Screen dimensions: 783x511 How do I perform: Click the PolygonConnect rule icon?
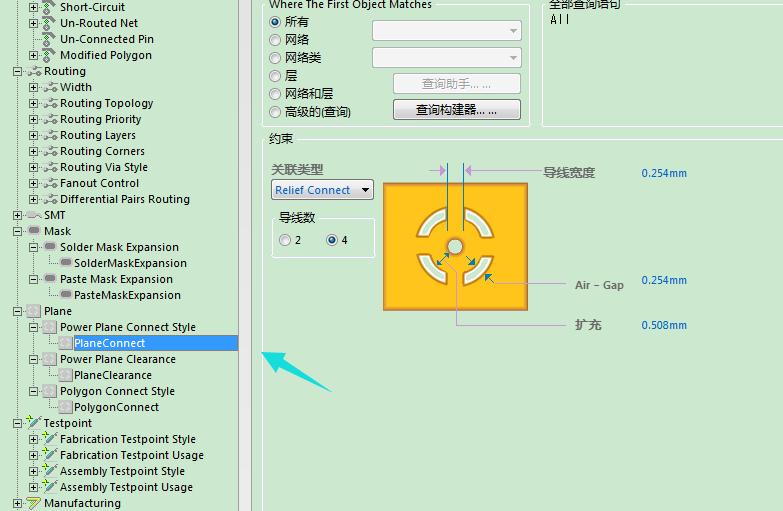pos(65,407)
